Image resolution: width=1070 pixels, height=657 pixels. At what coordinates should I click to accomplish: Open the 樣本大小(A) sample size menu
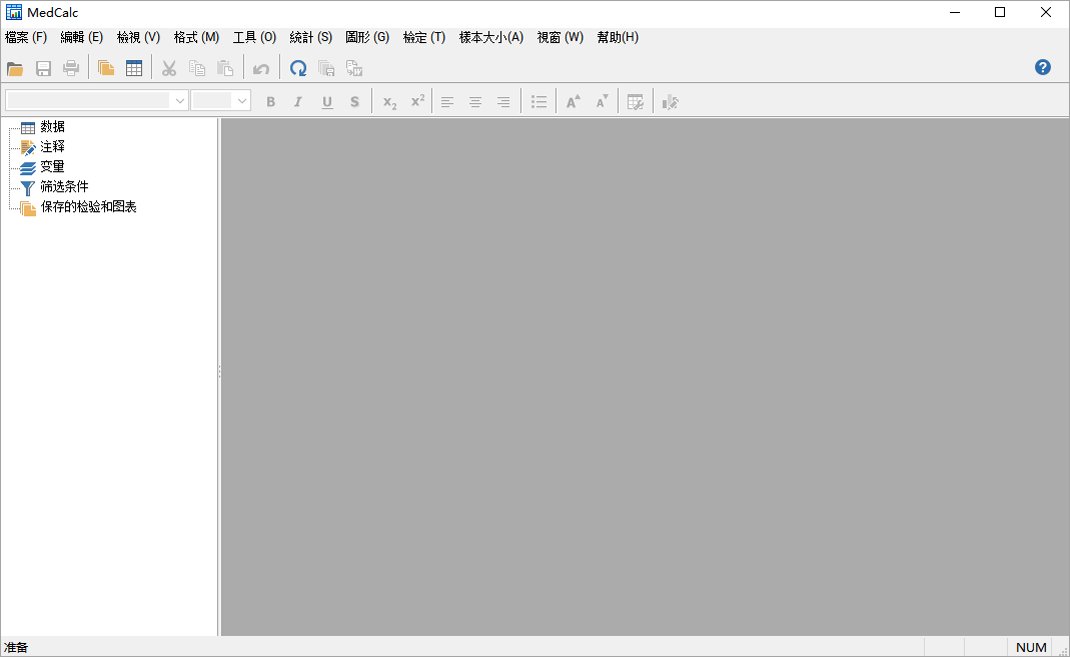point(491,38)
